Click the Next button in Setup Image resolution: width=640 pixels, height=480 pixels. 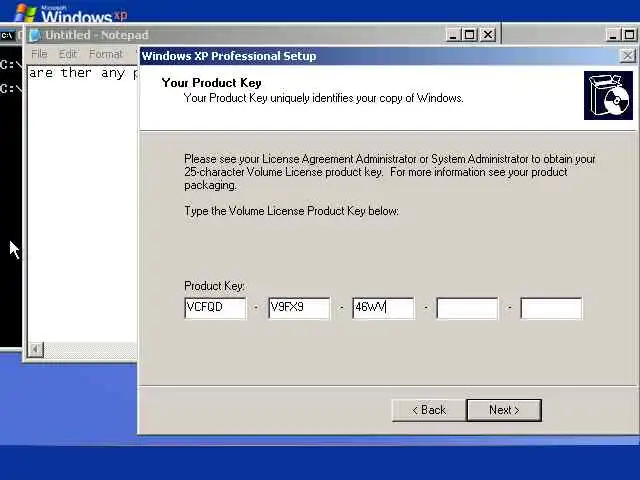click(504, 410)
